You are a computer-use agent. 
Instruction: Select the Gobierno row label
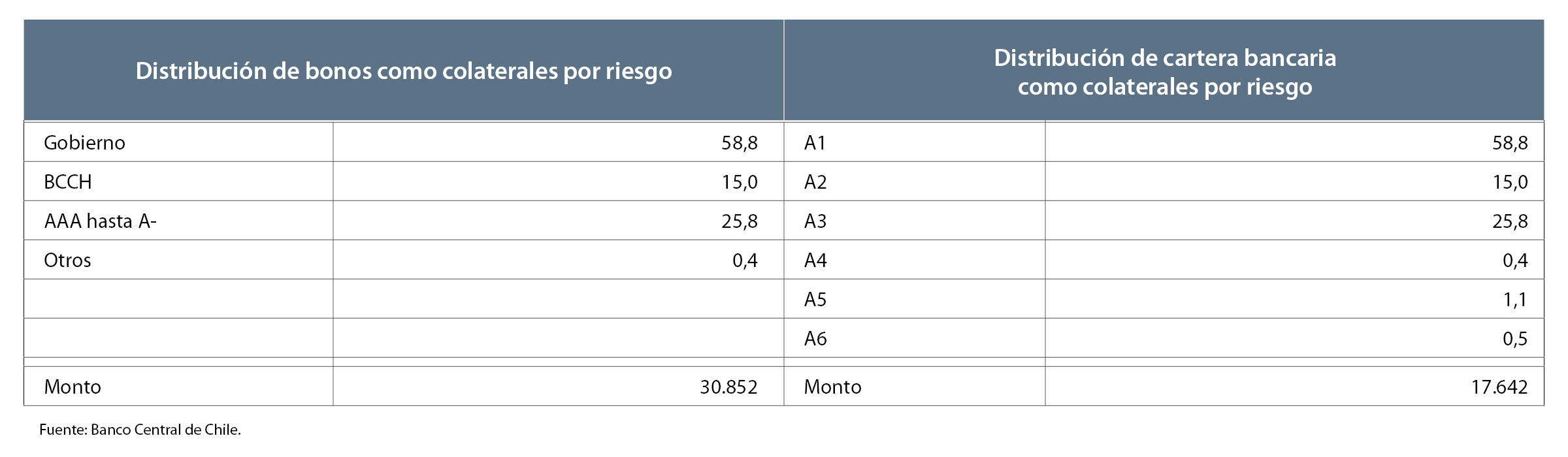click(84, 142)
